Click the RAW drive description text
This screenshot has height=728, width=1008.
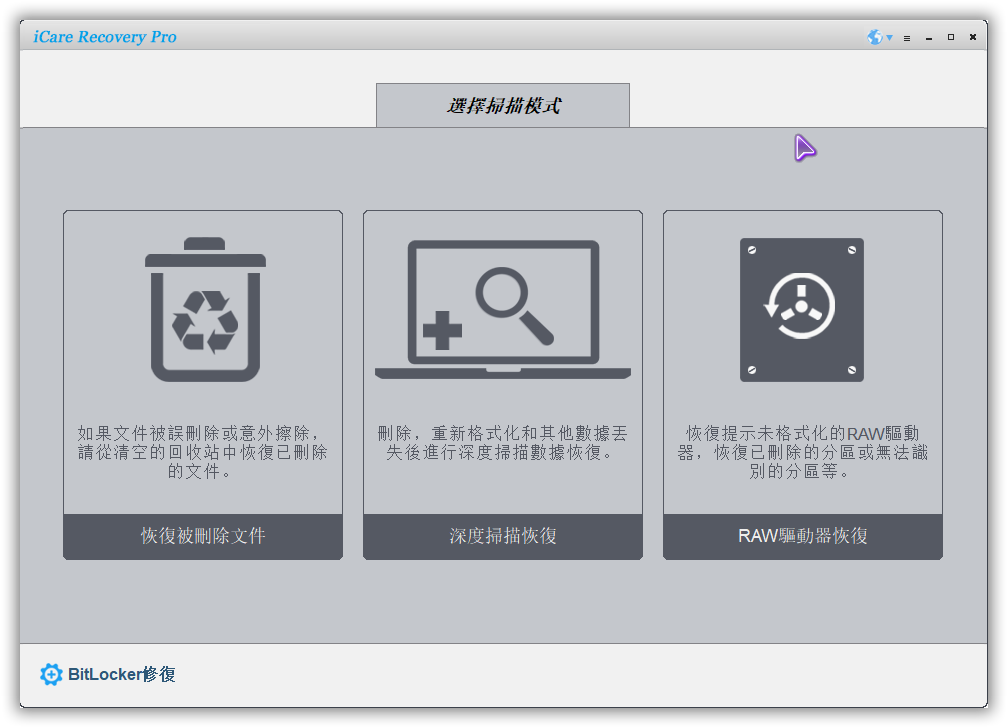802,452
